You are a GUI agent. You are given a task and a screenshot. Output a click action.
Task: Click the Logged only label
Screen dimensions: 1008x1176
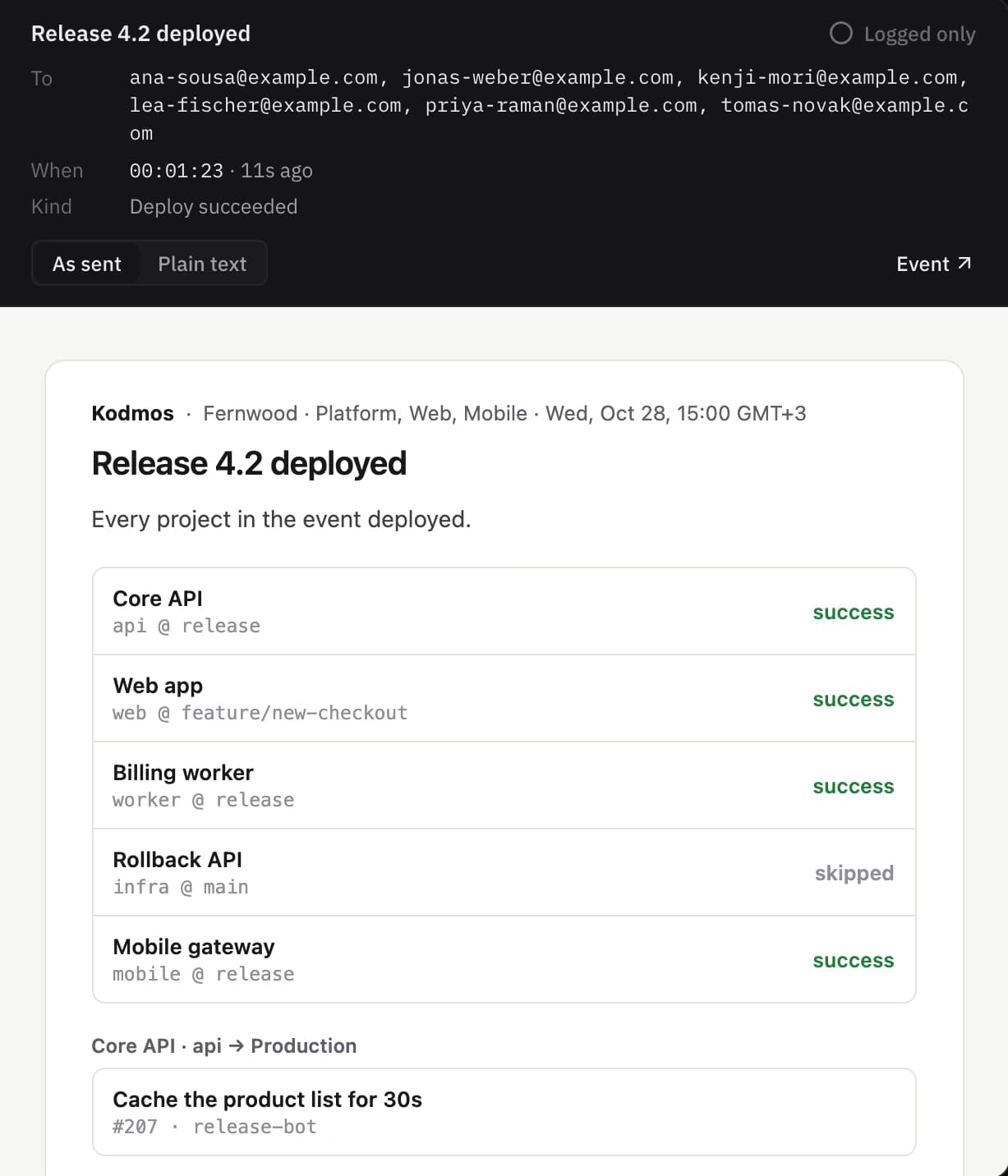(x=919, y=34)
